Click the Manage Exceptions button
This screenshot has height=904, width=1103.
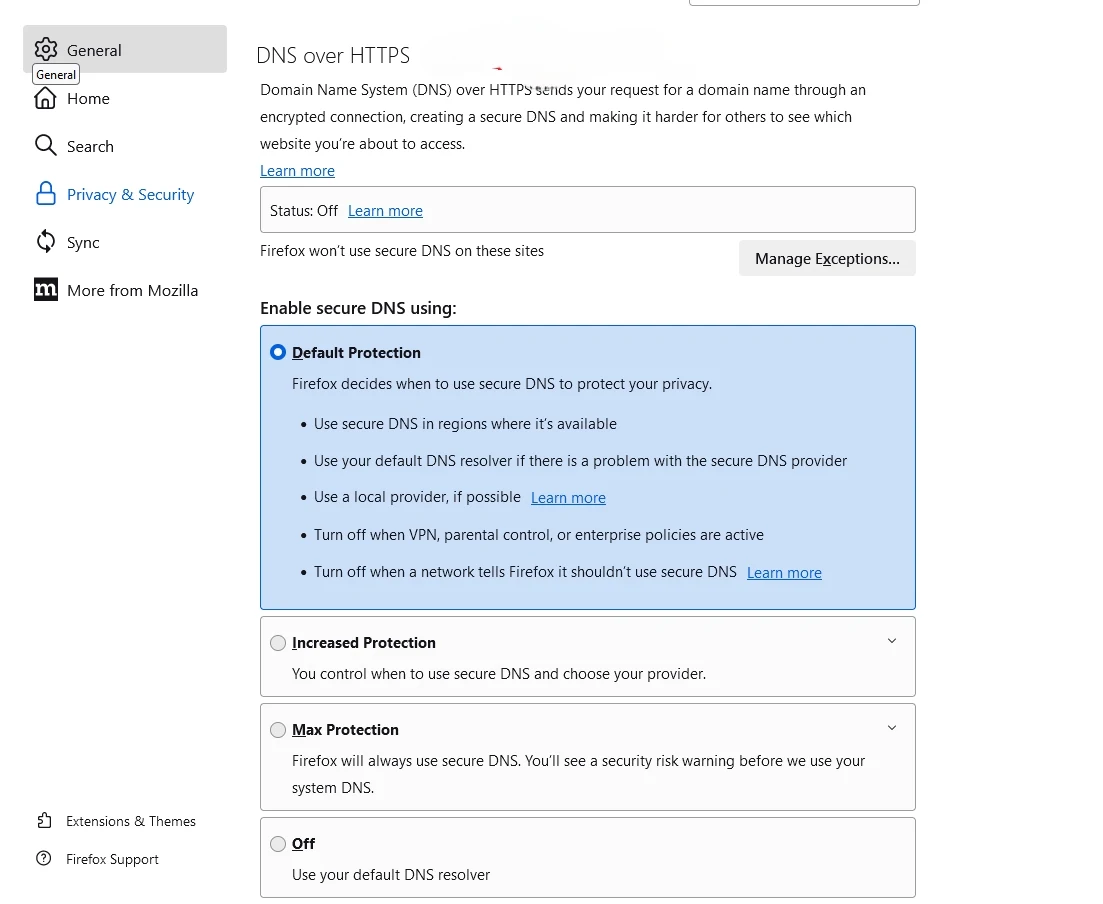827,258
